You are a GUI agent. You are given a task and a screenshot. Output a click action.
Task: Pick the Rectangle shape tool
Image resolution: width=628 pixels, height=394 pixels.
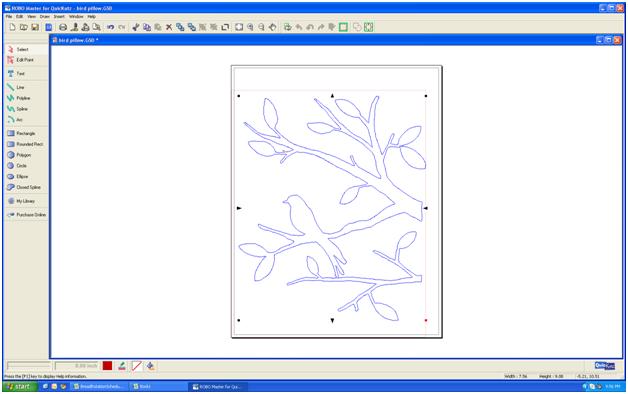coord(26,133)
